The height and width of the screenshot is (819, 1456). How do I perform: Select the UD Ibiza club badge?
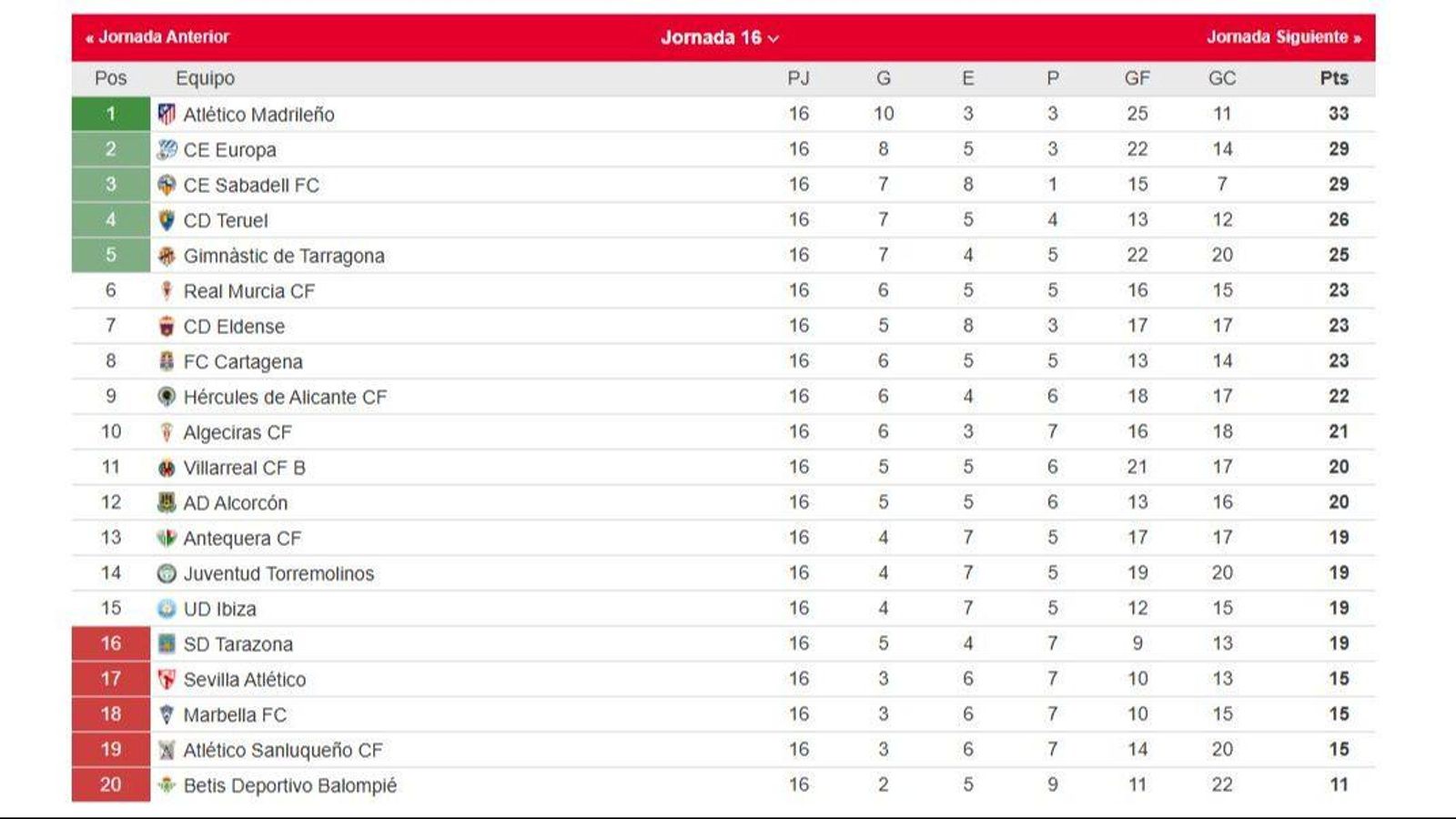pos(168,609)
